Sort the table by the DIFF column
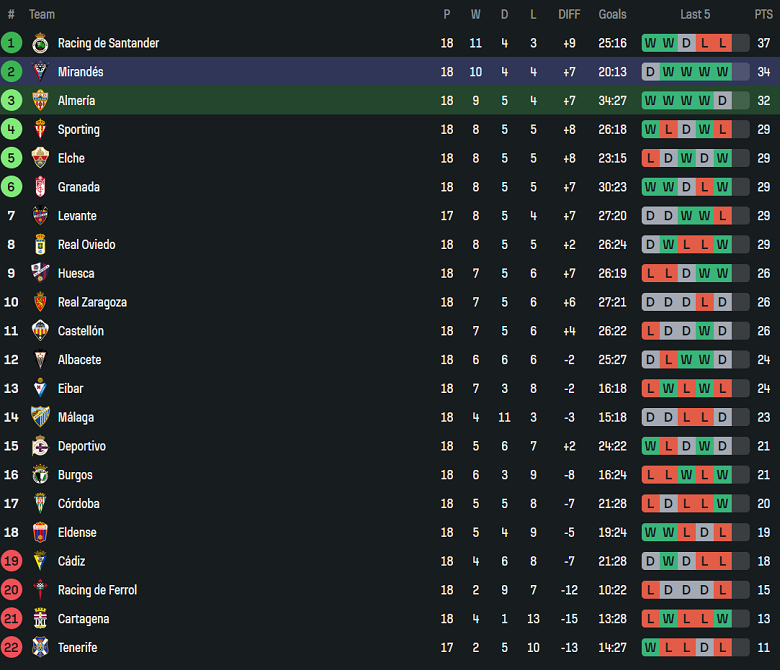 (x=569, y=14)
